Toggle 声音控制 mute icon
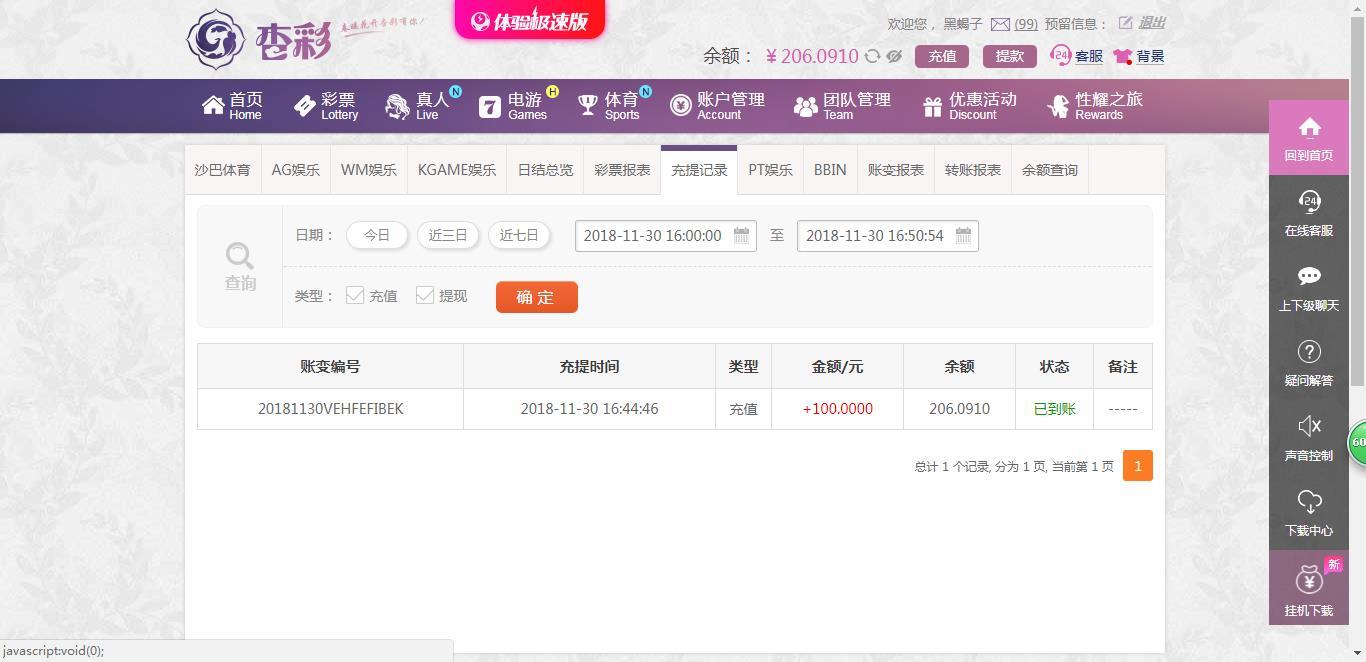 pyautogui.click(x=1309, y=438)
